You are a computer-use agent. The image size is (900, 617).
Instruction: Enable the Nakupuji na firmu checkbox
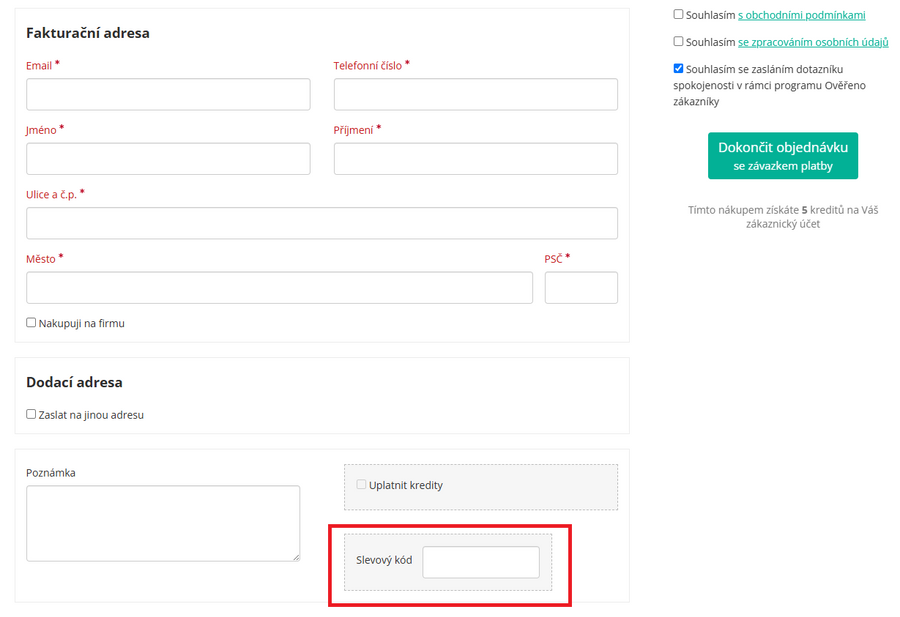(x=31, y=323)
